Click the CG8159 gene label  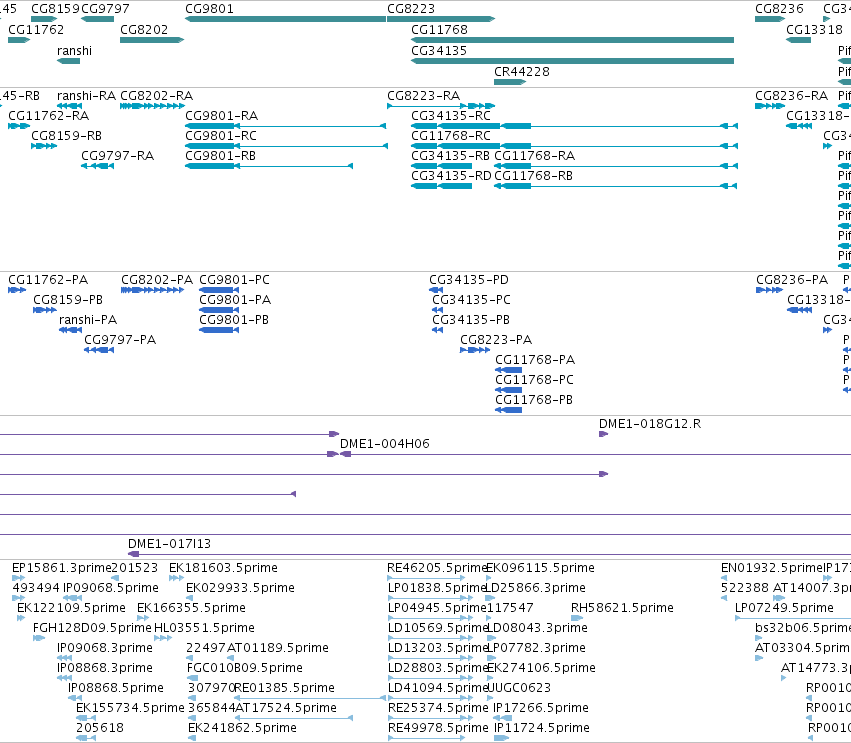click(x=55, y=9)
